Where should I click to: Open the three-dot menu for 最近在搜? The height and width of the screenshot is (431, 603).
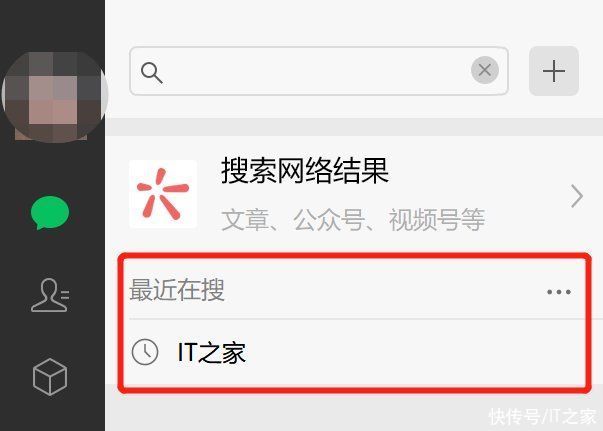559,292
